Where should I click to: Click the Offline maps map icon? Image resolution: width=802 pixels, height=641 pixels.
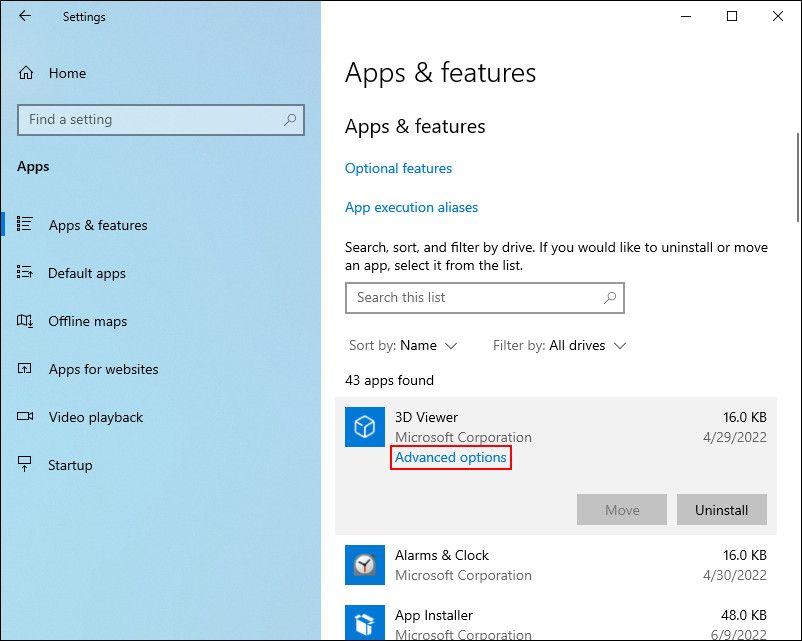[x=25, y=321]
